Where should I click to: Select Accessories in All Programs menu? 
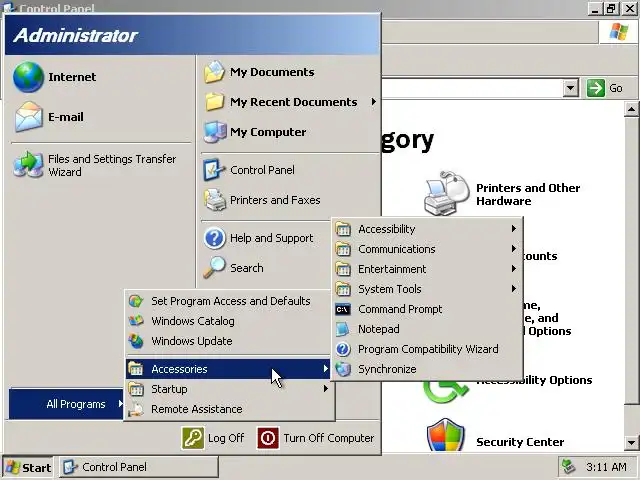coord(229,369)
